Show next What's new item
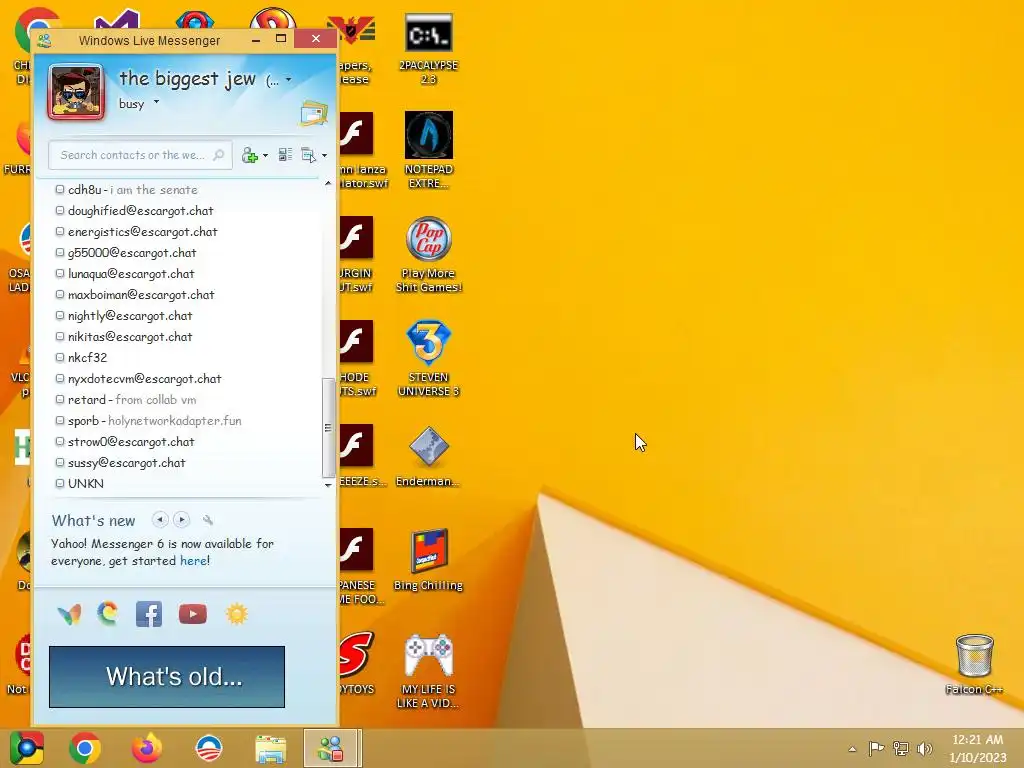 [x=182, y=520]
